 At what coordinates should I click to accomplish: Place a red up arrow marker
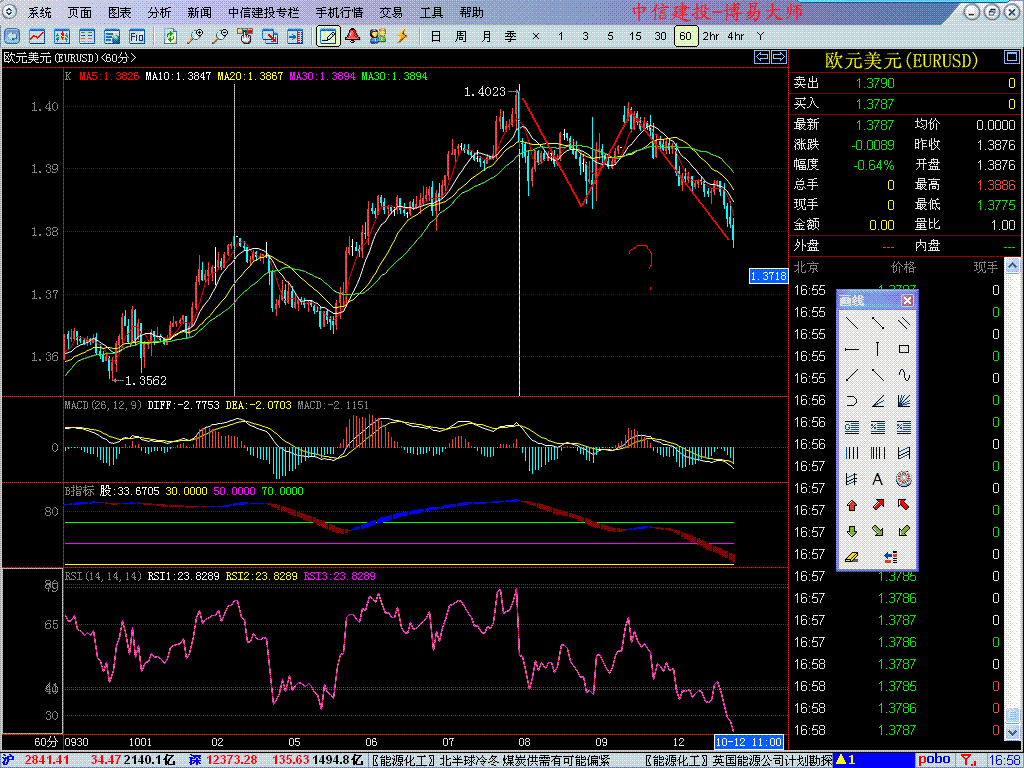852,505
